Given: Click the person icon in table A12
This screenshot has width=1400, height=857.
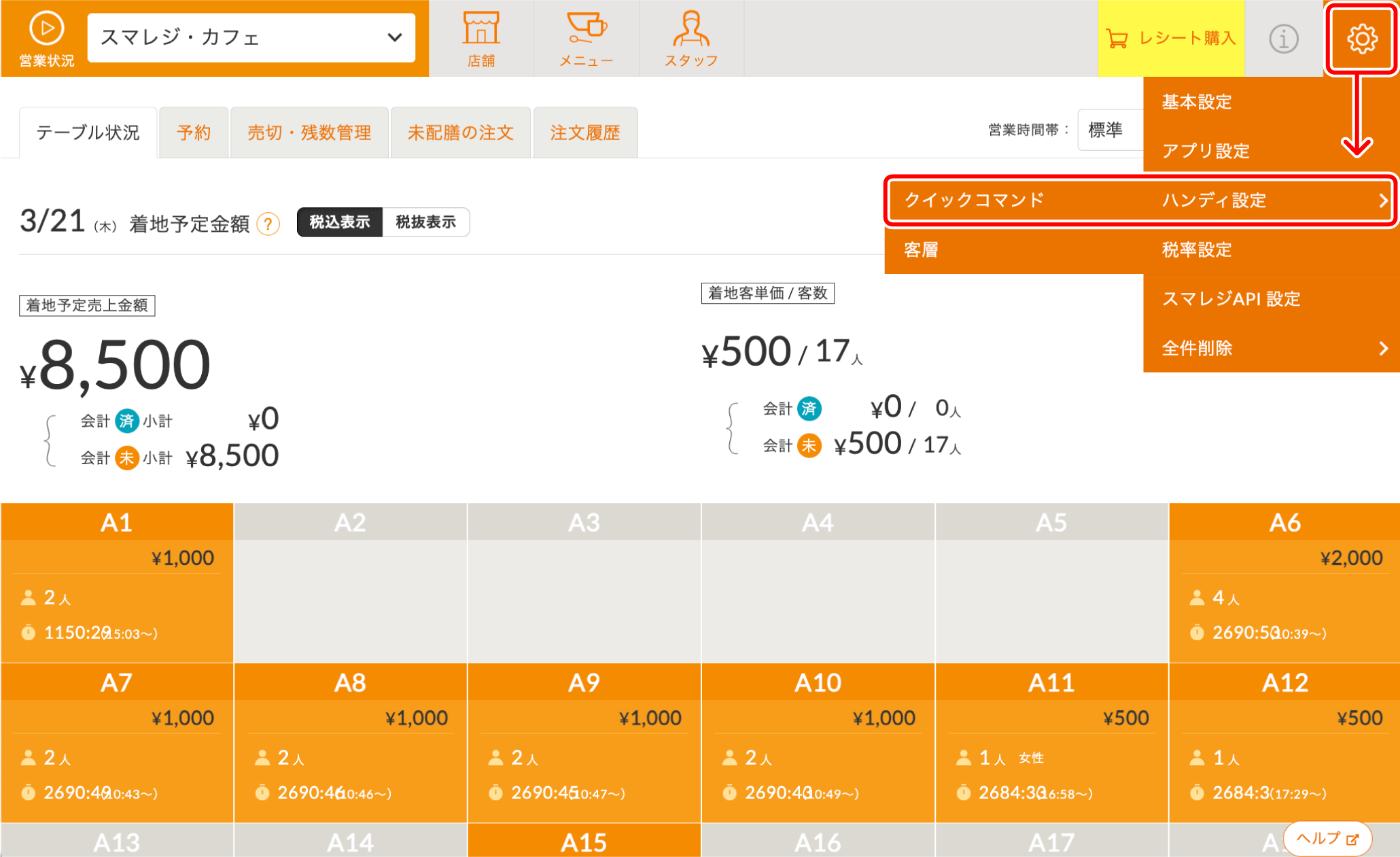Looking at the screenshot, I should 1197,758.
